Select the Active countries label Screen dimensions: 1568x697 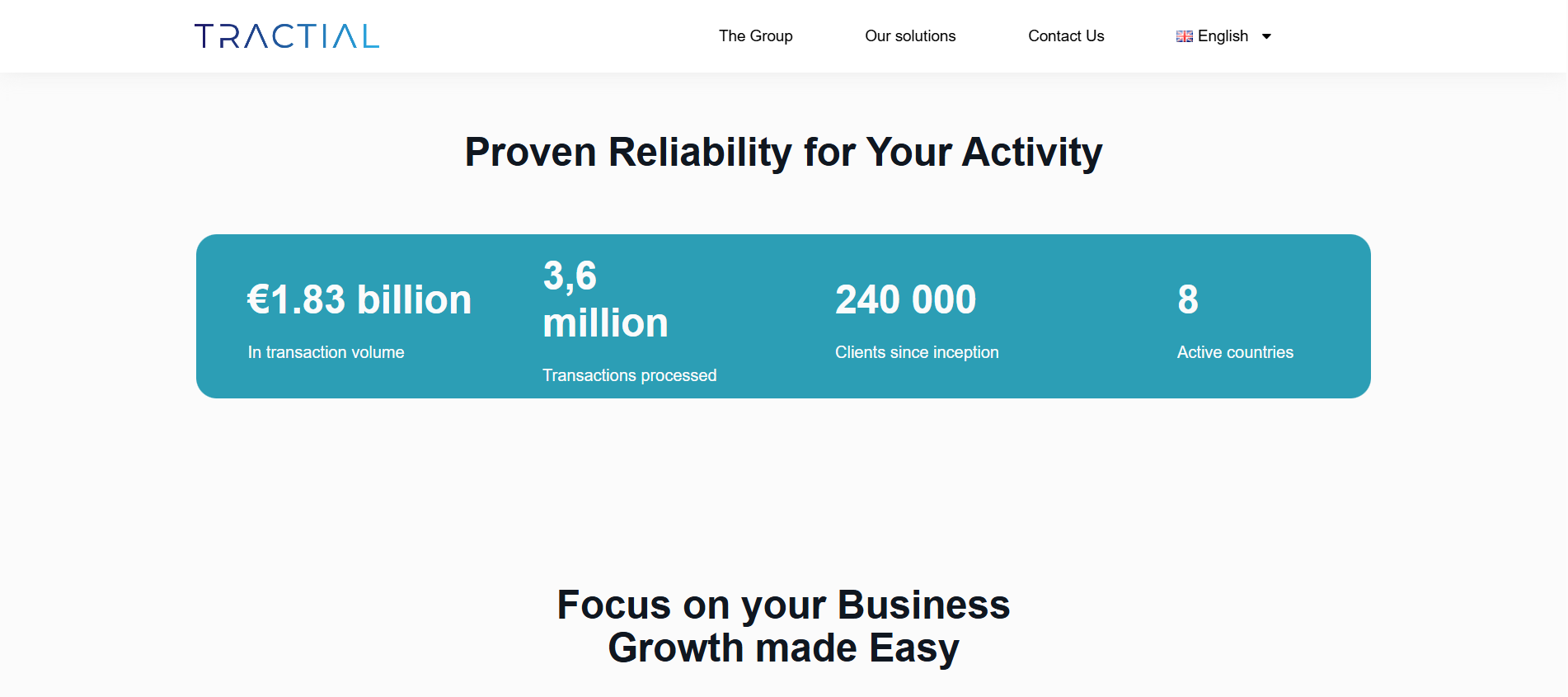click(1235, 352)
